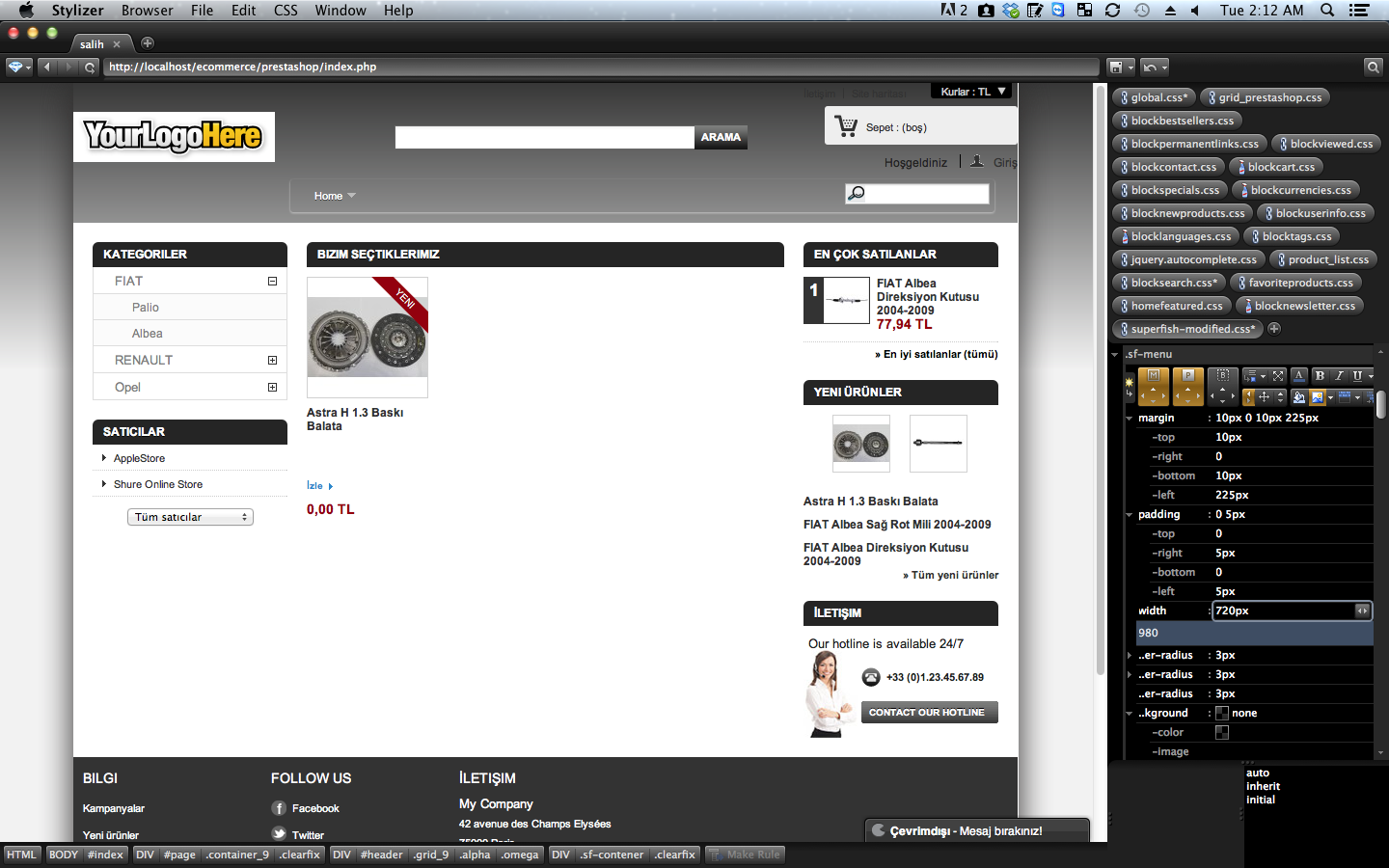Click the background color swatch

(1222, 732)
